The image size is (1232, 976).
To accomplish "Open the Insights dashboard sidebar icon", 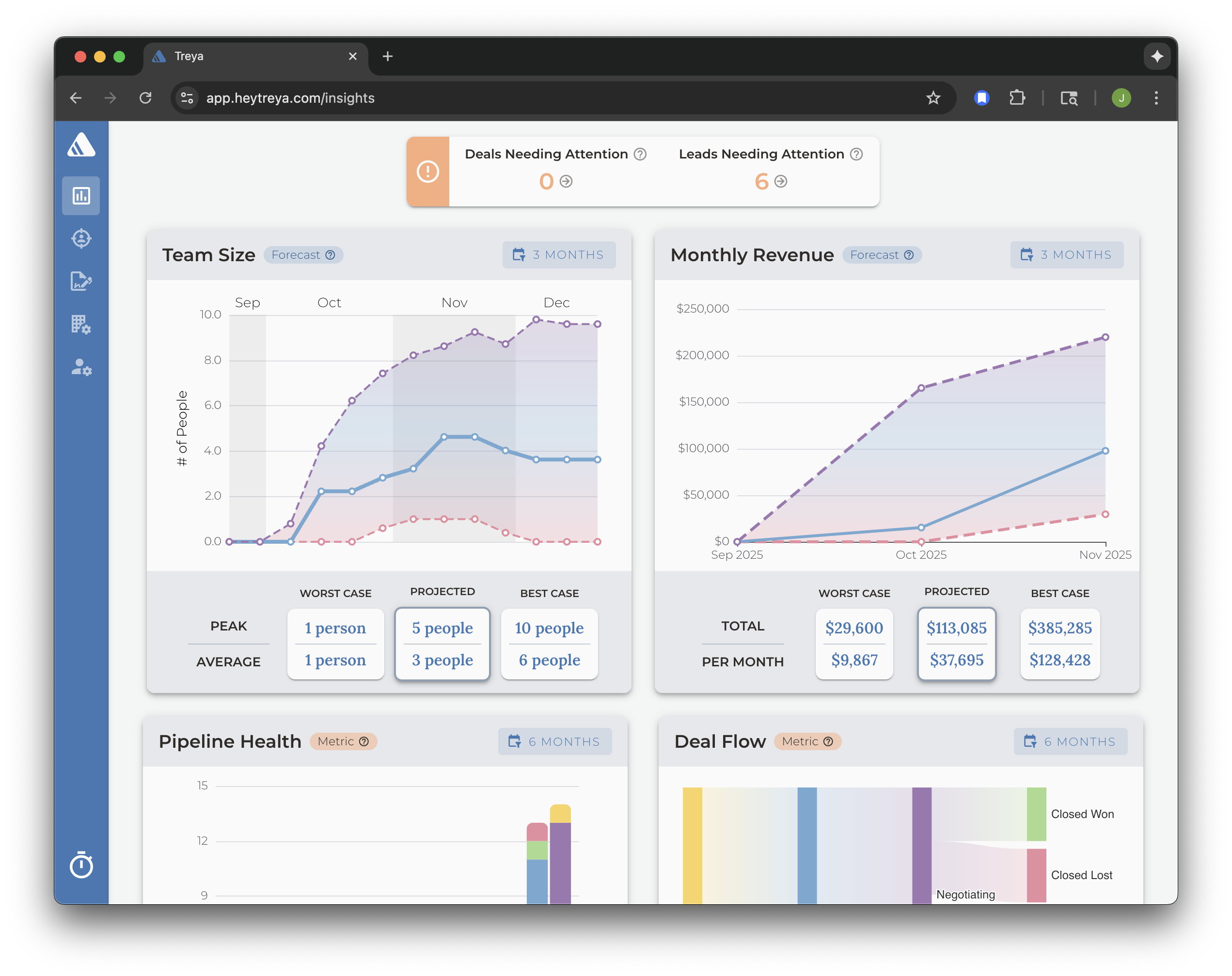I will click(81, 196).
